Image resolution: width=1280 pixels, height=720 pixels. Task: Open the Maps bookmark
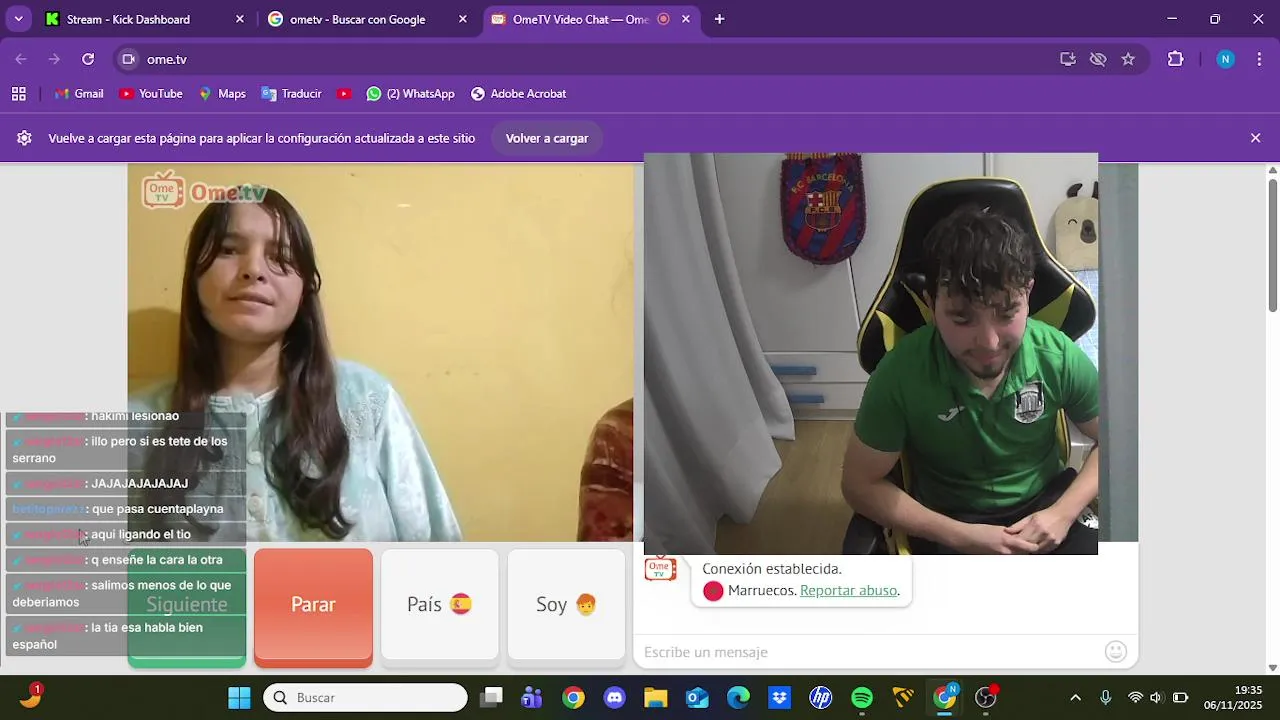[221, 93]
